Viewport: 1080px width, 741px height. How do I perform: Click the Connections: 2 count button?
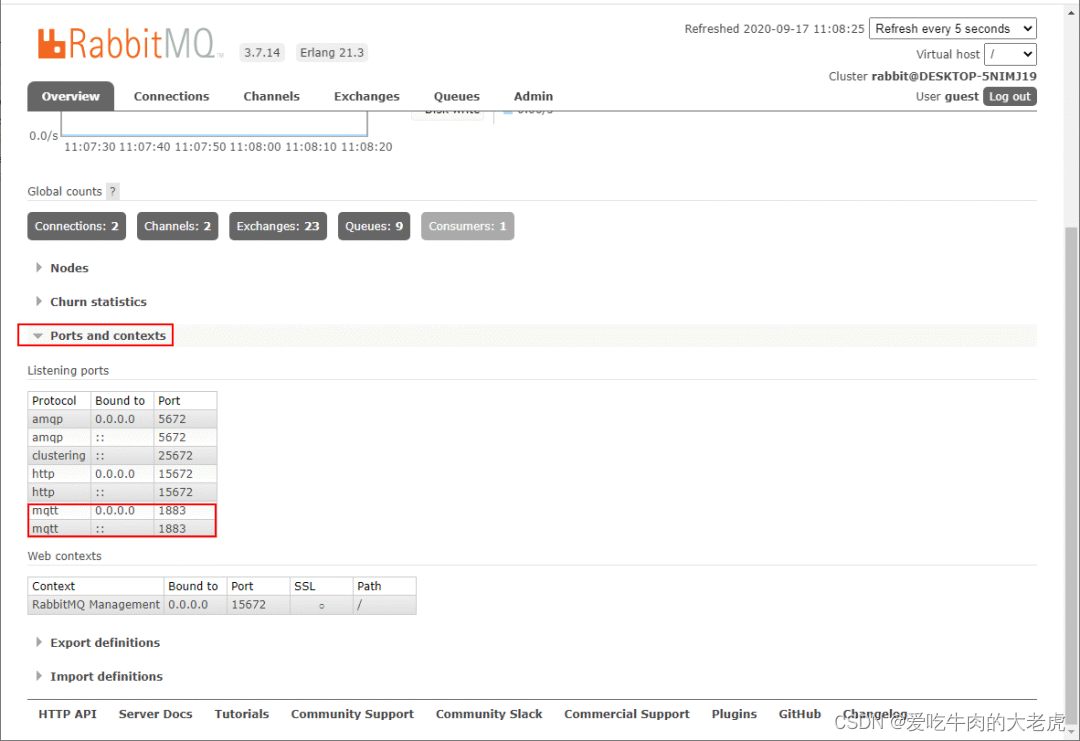(x=76, y=226)
